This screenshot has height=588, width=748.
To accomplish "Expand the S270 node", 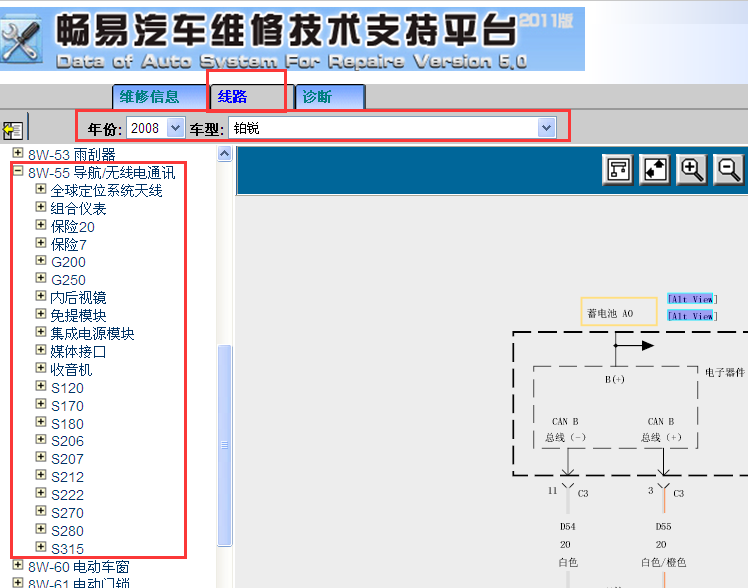I will 41,511.
